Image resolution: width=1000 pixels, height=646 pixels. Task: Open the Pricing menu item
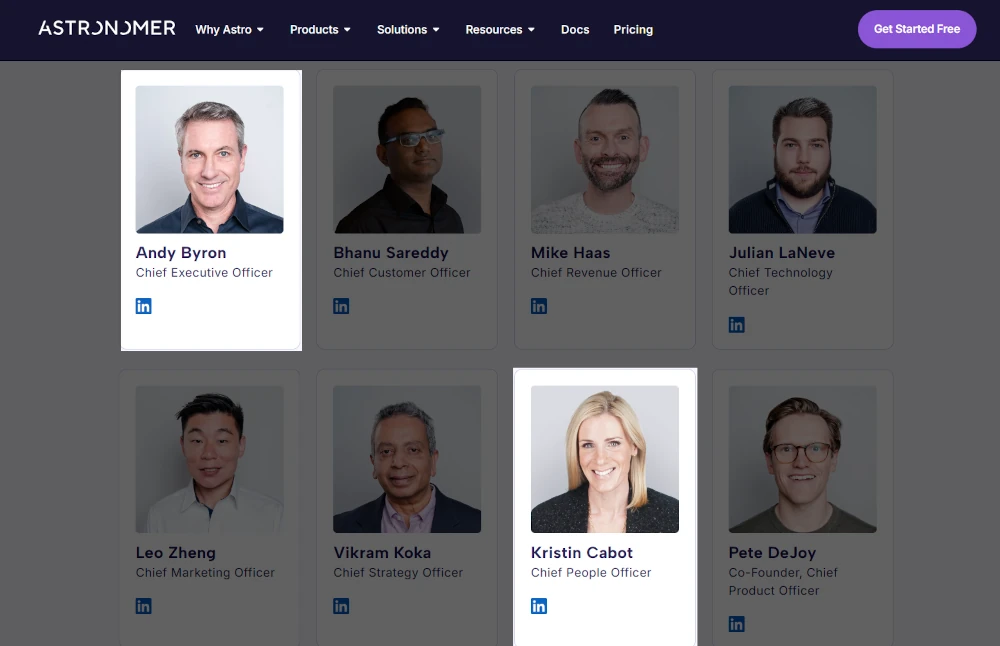click(633, 29)
